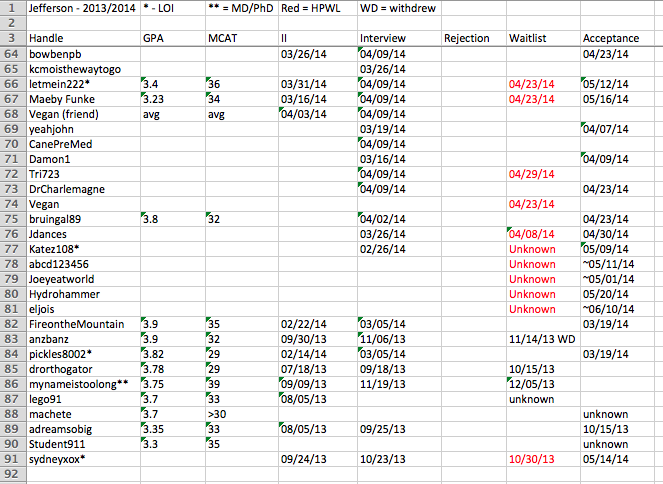Select the 'DrCharlemagne' cell
Image resolution: width=663 pixels, height=484 pixels.
83,189
